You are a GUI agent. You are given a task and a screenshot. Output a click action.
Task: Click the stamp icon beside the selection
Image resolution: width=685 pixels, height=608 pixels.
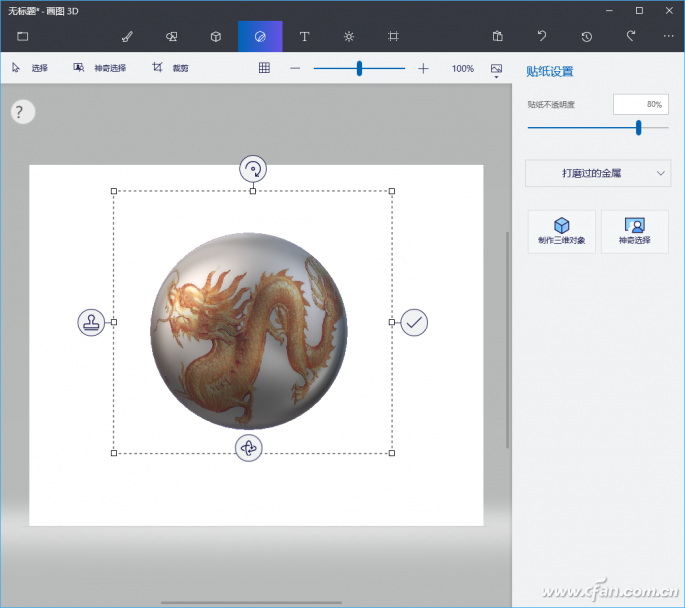coord(91,322)
